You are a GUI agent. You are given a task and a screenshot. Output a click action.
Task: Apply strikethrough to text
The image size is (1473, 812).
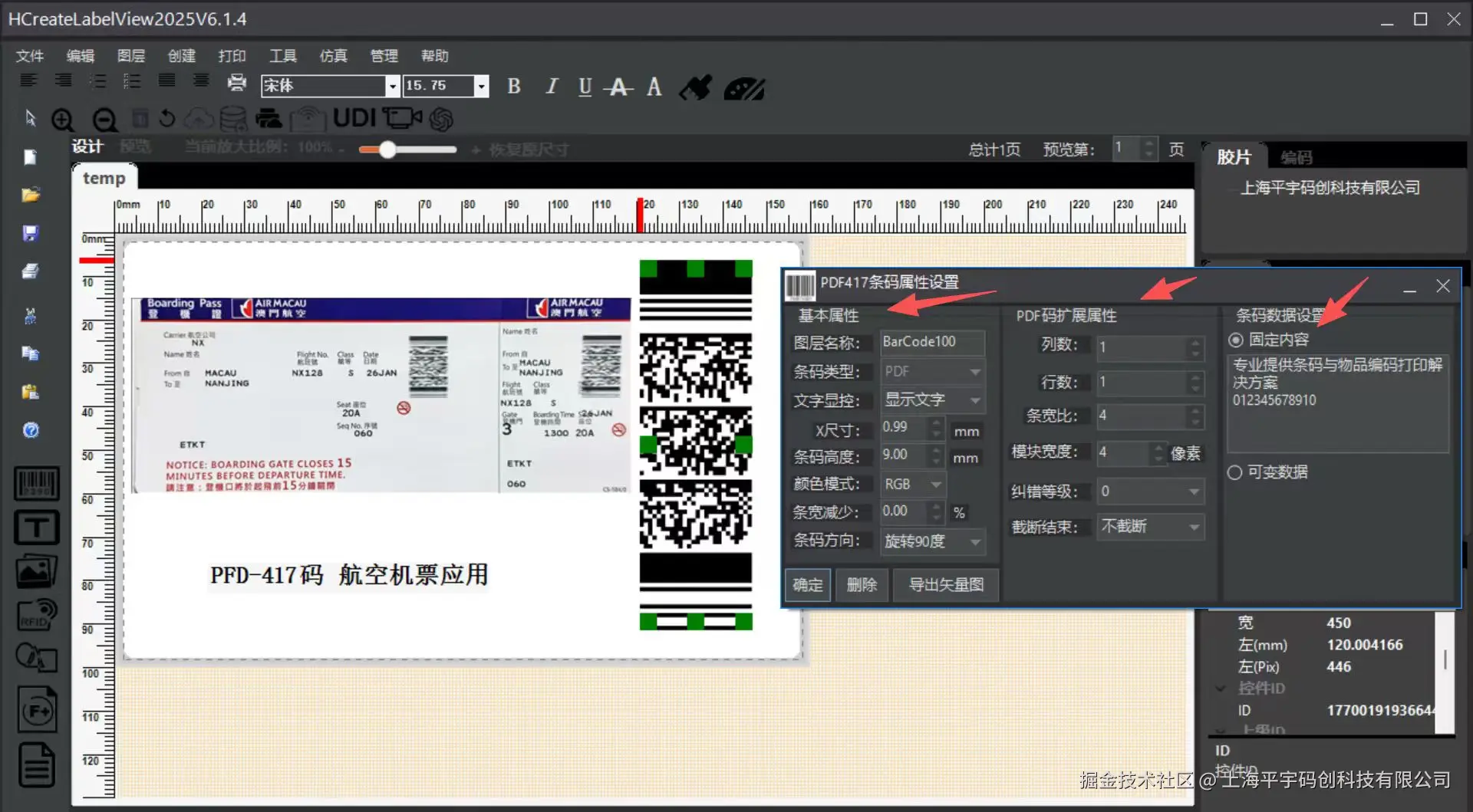618,87
